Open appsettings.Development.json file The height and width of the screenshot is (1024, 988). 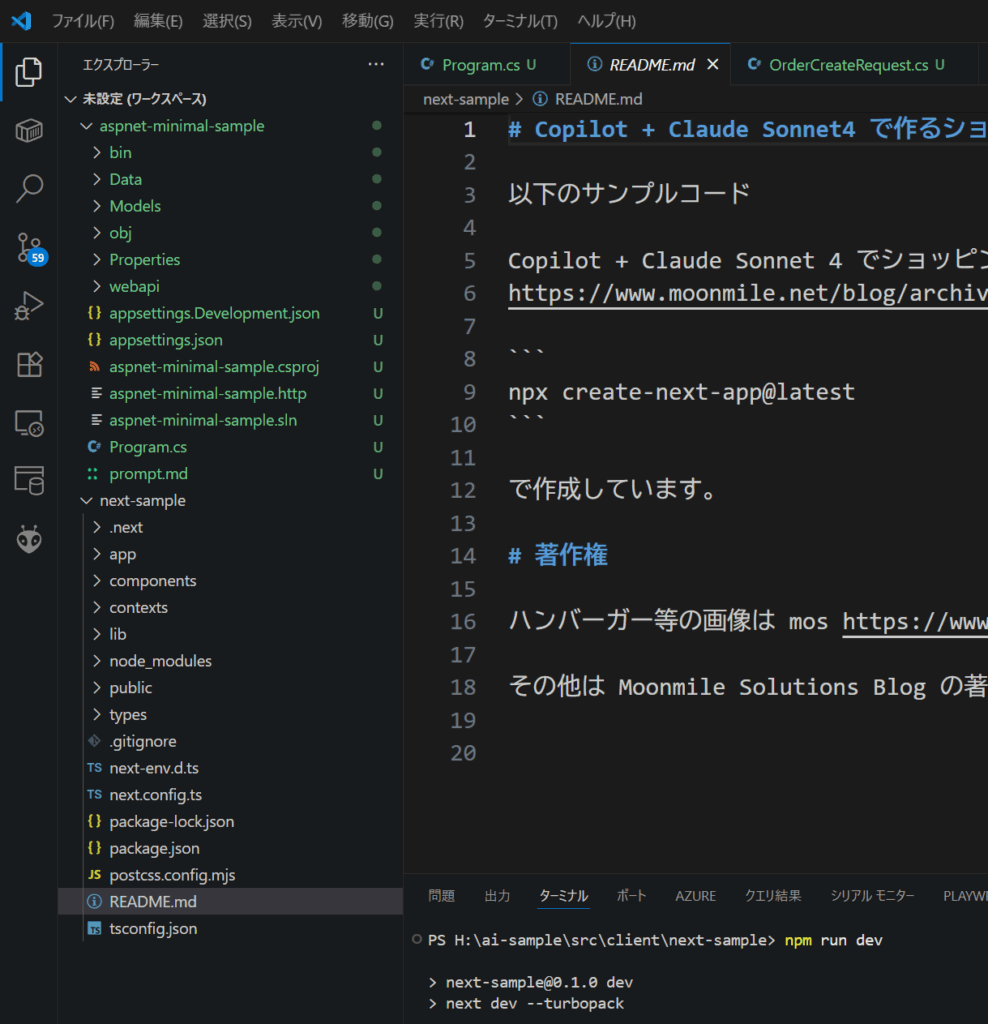pos(214,313)
